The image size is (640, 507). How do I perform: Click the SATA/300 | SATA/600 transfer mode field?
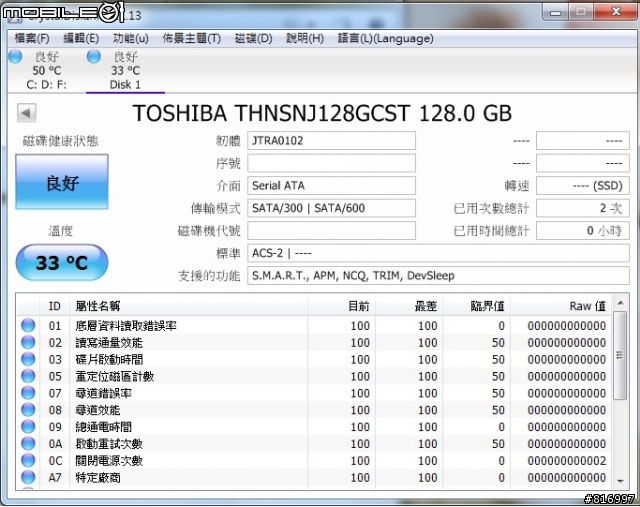(x=331, y=208)
